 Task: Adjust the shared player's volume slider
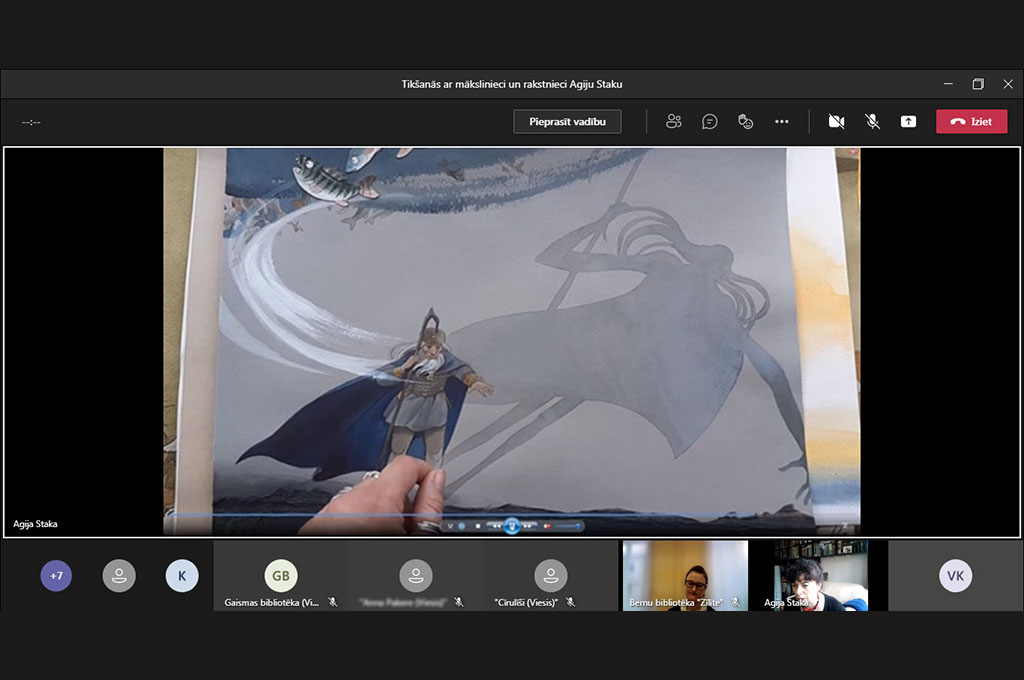568,526
